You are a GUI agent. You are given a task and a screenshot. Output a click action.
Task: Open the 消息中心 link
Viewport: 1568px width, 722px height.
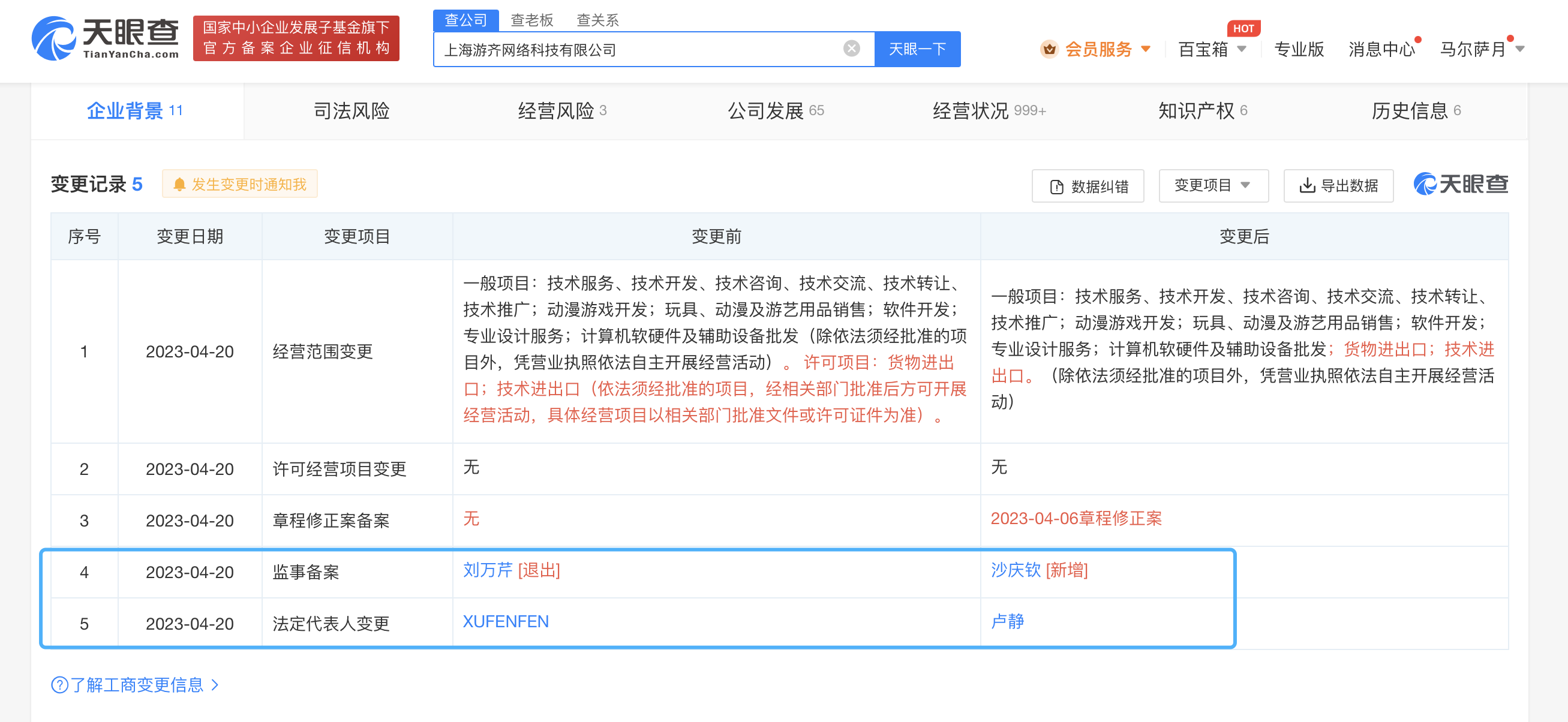[x=1381, y=49]
